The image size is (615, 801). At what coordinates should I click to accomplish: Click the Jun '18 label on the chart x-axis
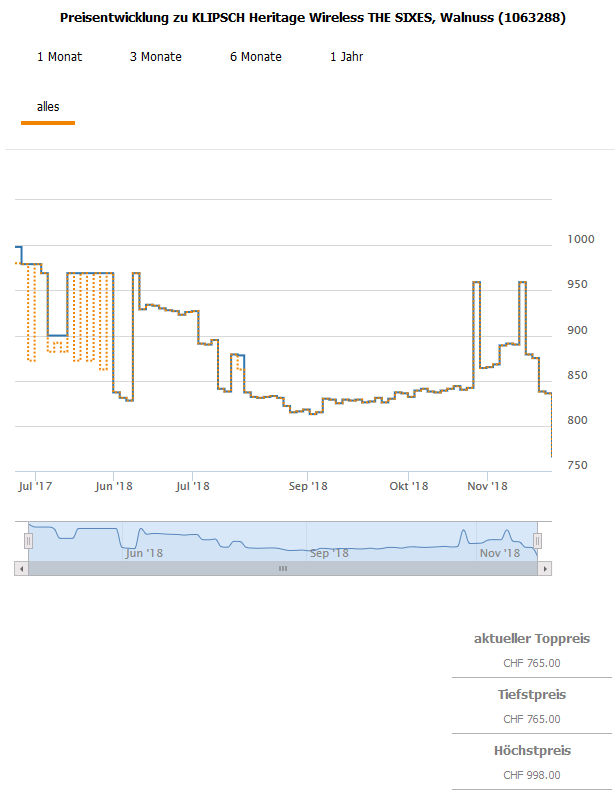(113, 486)
